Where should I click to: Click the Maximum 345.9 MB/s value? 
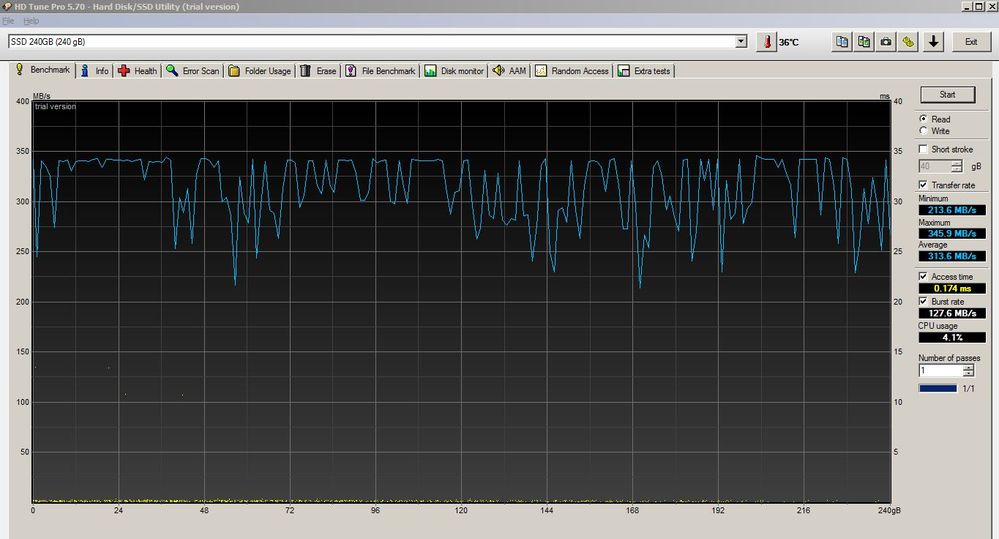pos(952,233)
